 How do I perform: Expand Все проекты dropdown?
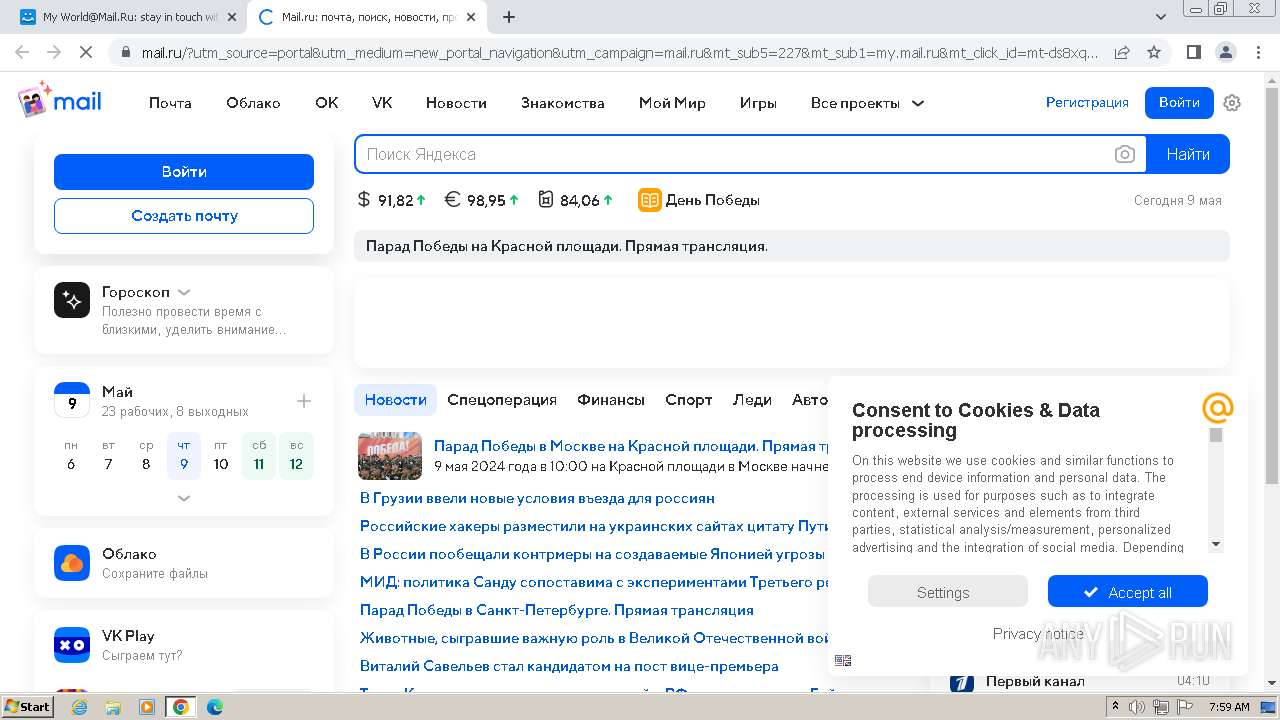click(x=866, y=103)
